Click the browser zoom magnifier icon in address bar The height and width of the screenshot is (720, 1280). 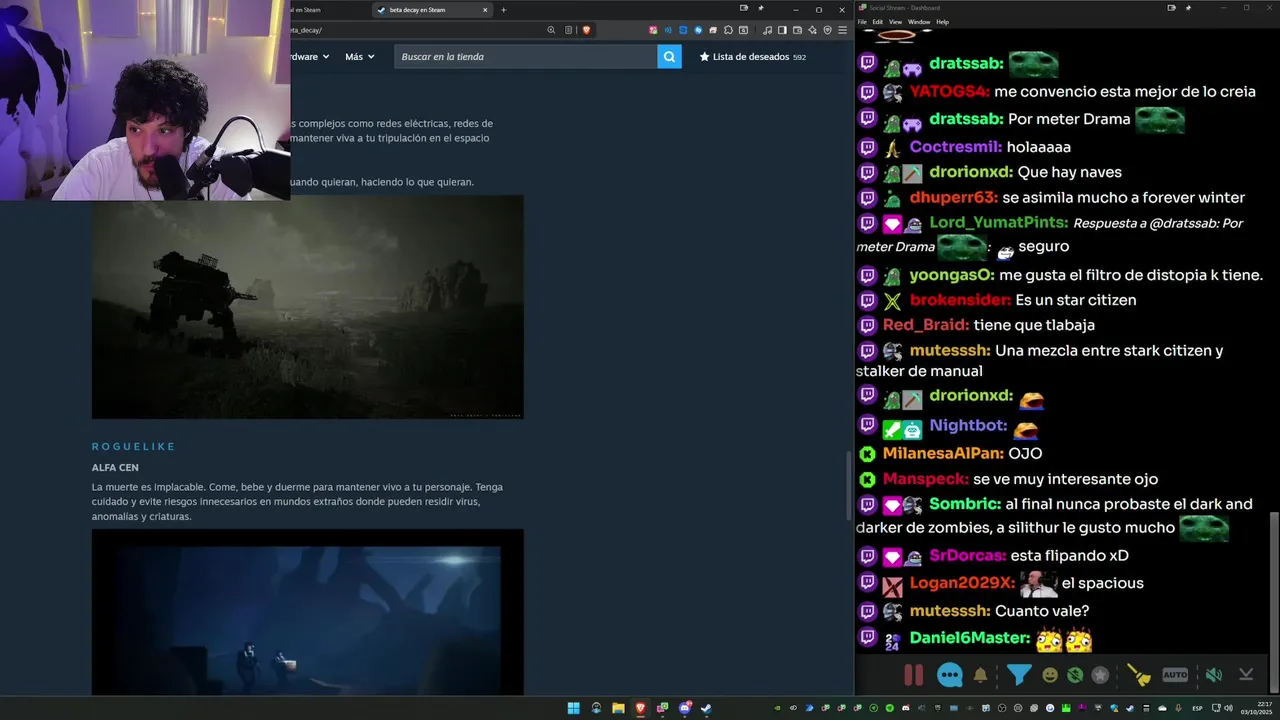[551, 30]
